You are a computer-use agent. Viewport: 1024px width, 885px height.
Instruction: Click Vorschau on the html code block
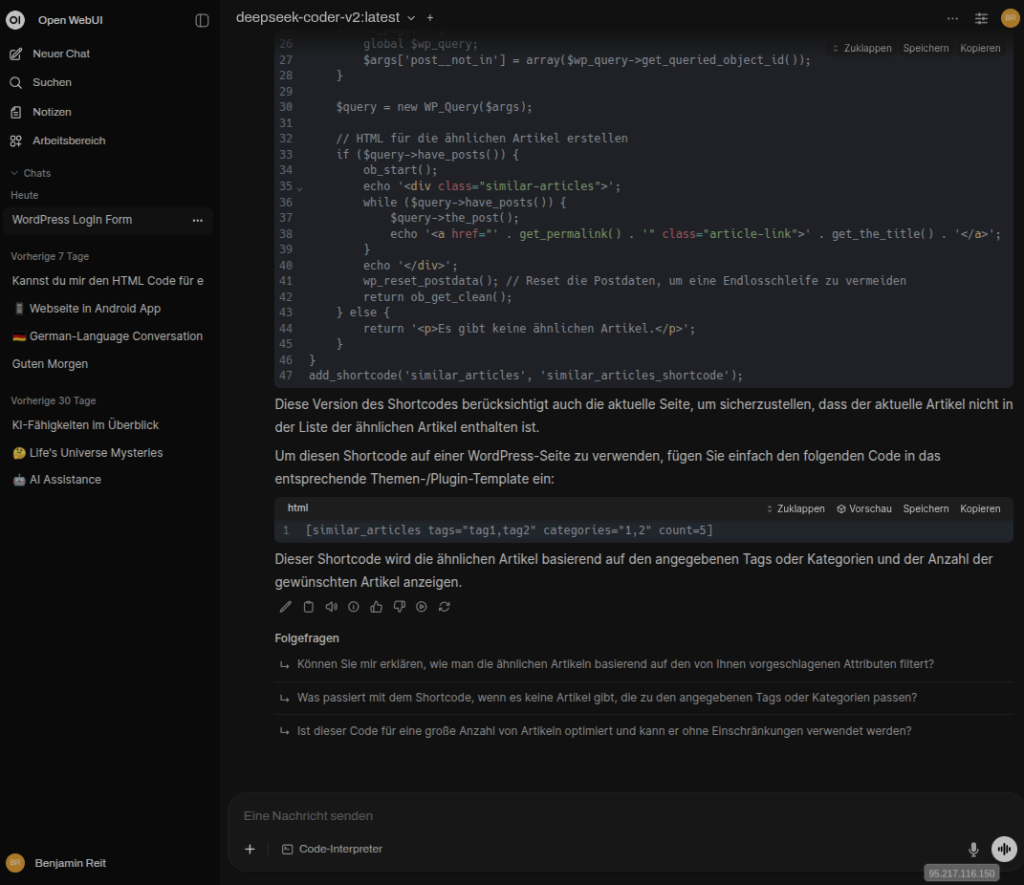[x=864, y=508]
